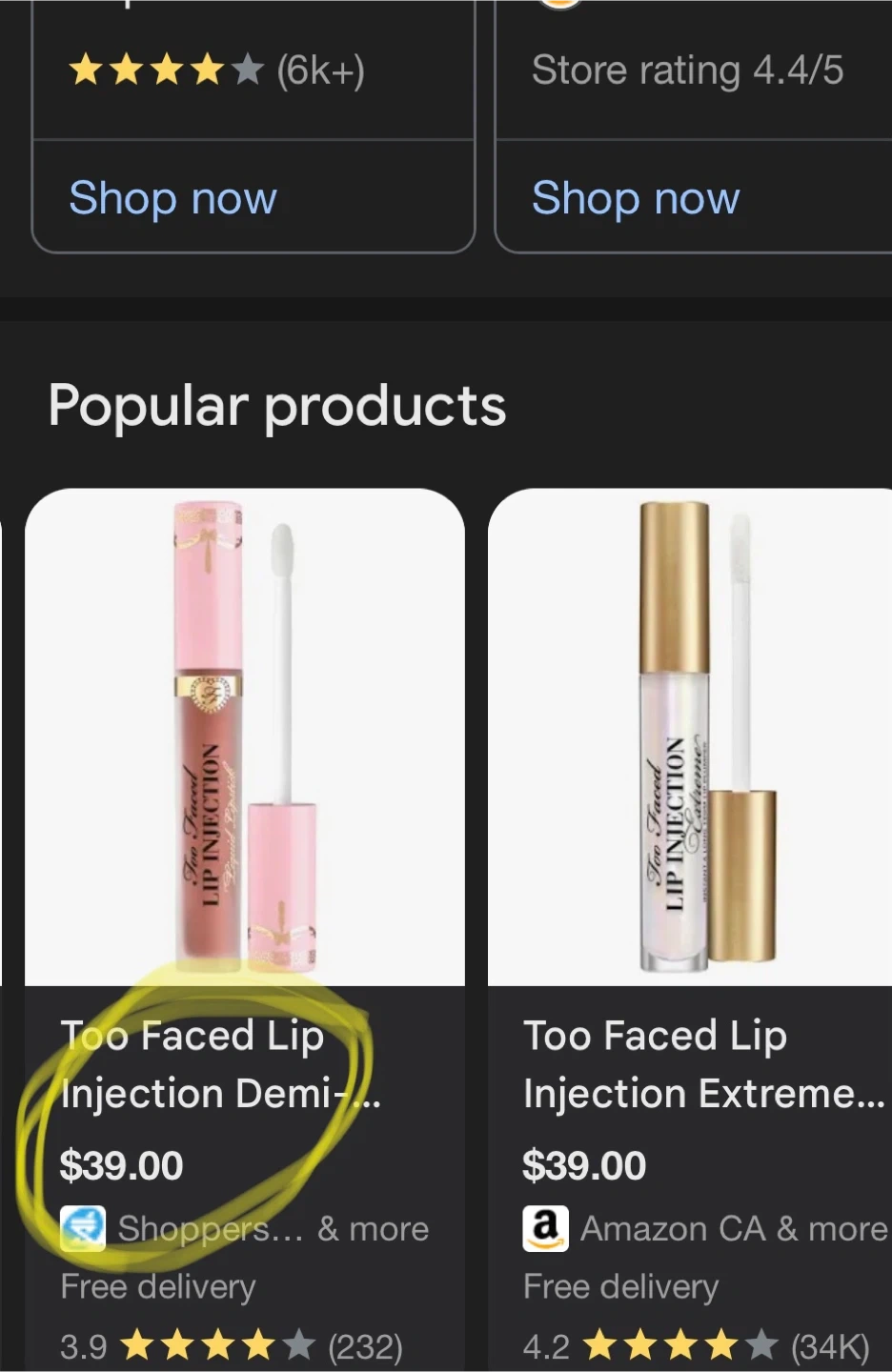Tap the 4.2 star rating stars
The height and width of the screenshot is (1372, 892).
(680, 1345)
